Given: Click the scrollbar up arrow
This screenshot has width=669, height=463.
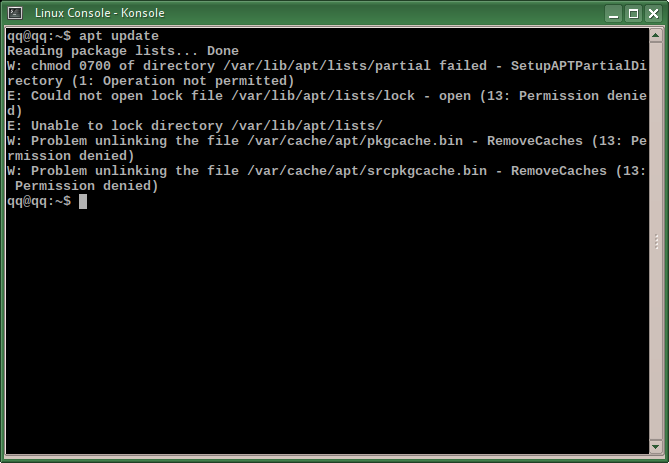Looking at the screenshot, I should tap(656, 36).
